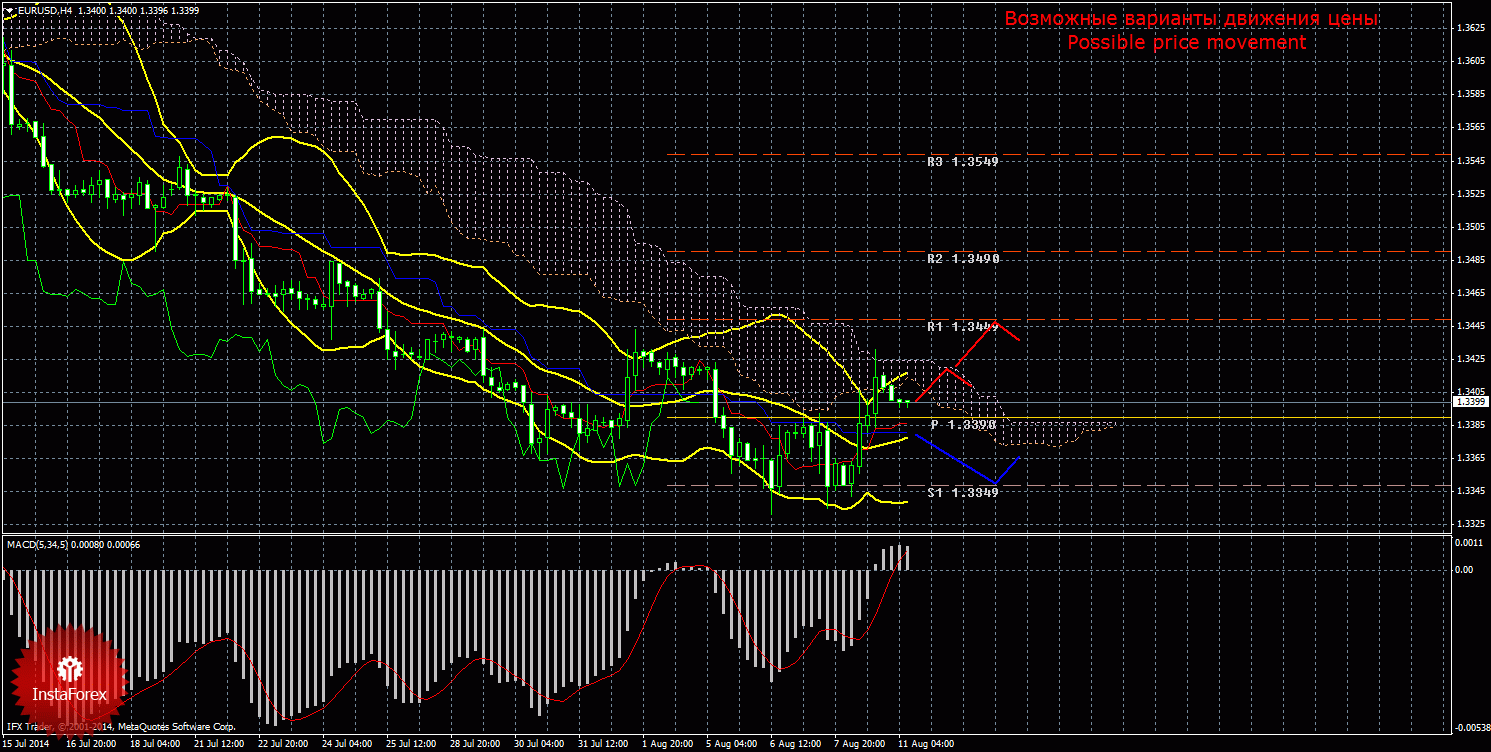Viewport: 1491px width, 752px height.
Task: Click the 22 Jul 20:00 time label
Action: tap(284, 744)
